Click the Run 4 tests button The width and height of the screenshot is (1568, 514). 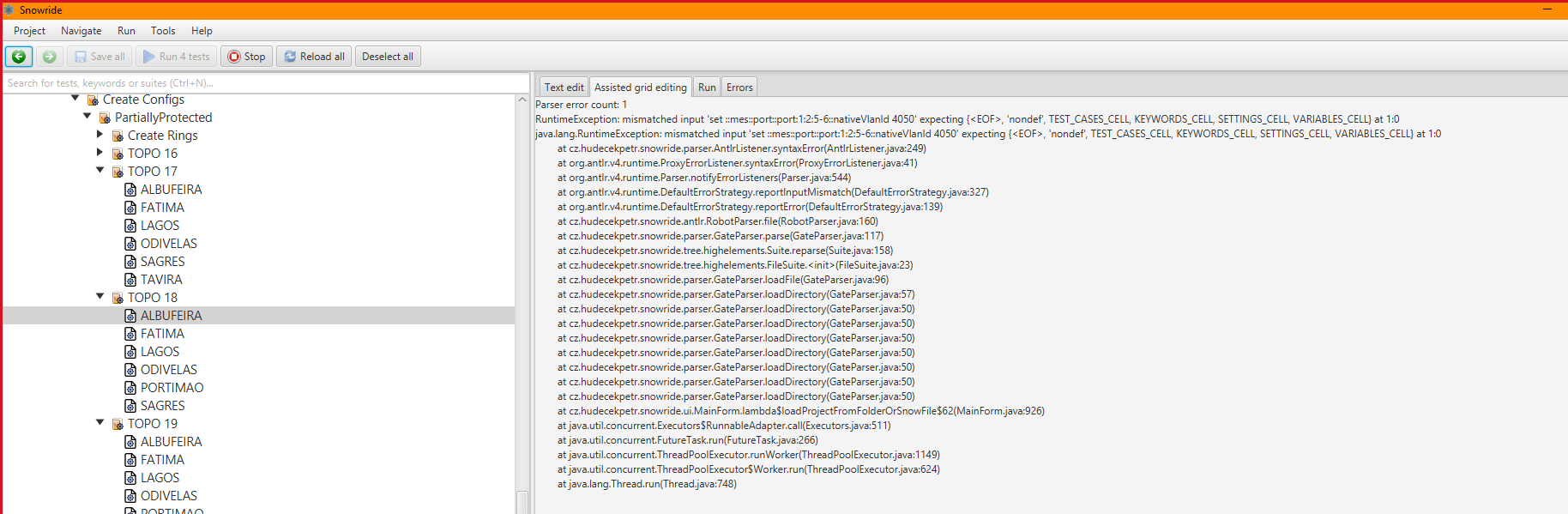click(x=176, y=57)
